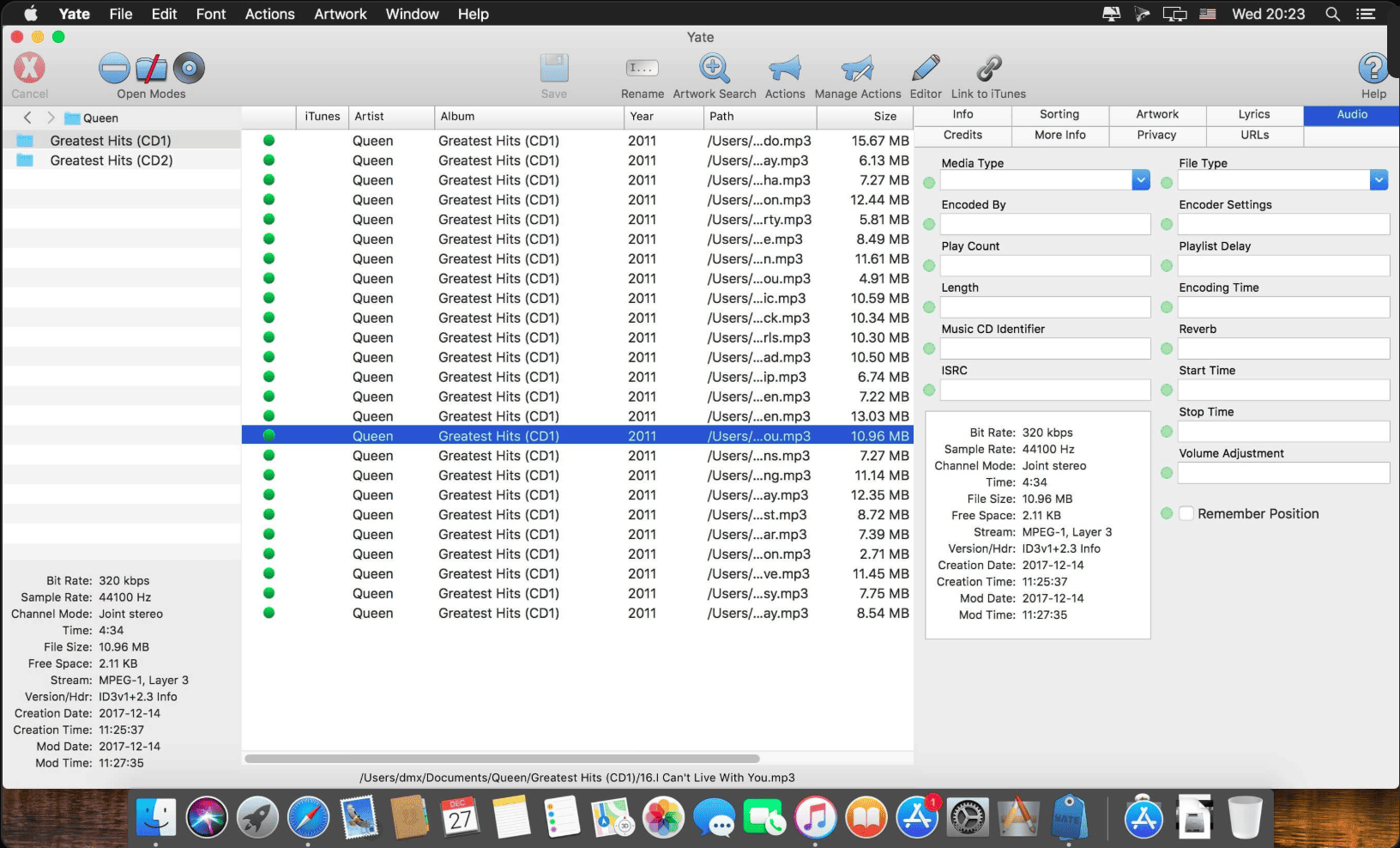1400x848 pixels.
Task: Select the folder Open Mode icon
Action: pos(152,68)
